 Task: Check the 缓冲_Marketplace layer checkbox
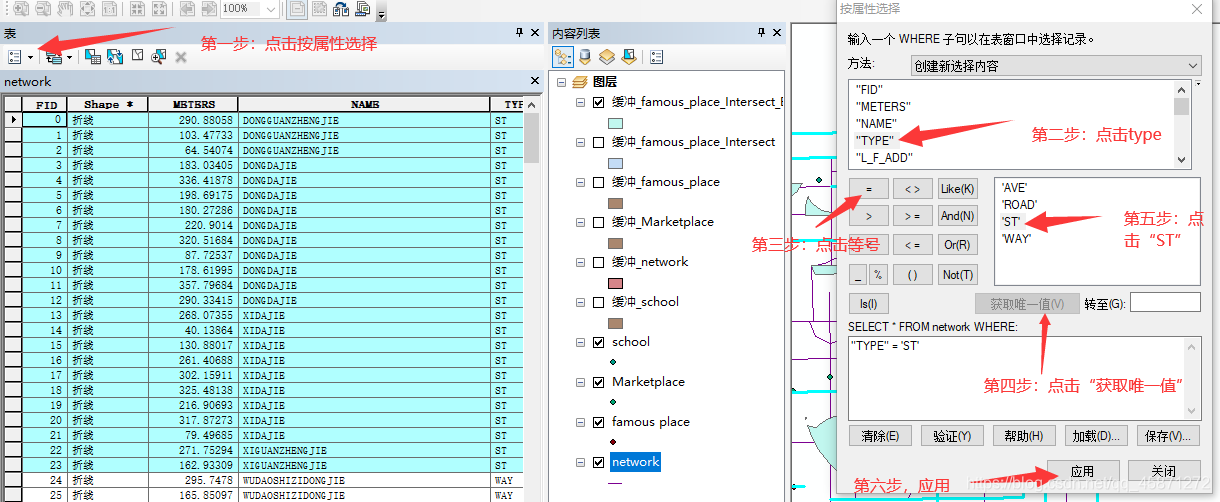[599, 222]
